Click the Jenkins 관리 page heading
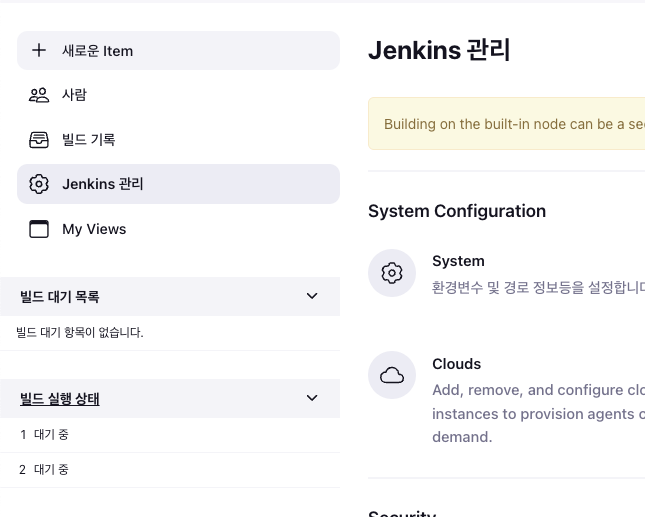 (439, 50)
